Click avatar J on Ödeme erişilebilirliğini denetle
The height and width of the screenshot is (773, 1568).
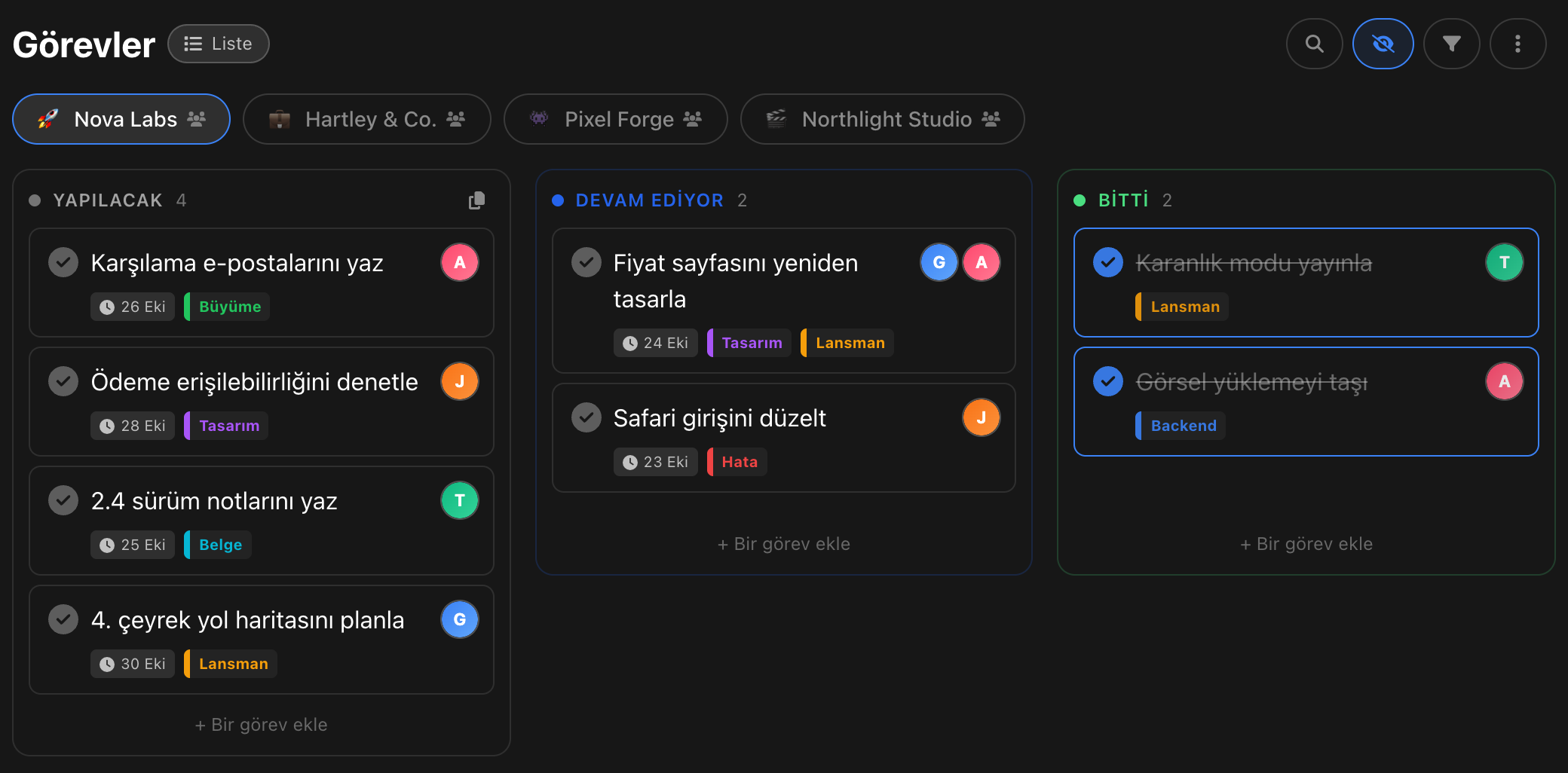click(x=460, y=381)
